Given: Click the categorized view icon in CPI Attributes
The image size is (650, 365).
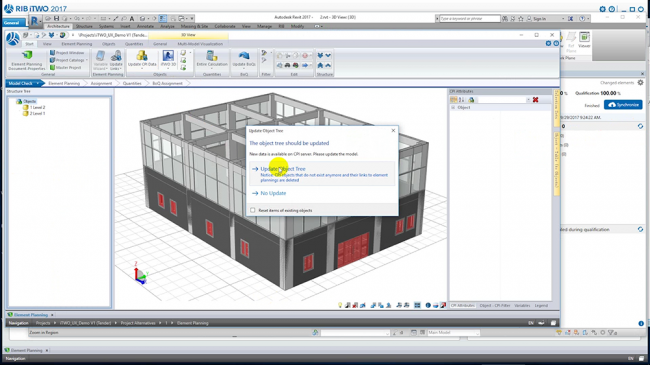Looking at the screenshot, I should (454, 100).
